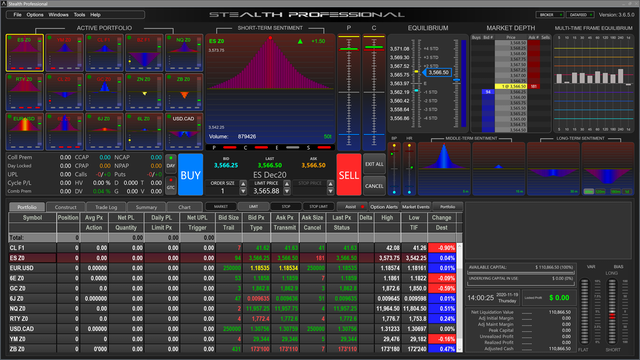Image resolution: width=640 pixels, height=360 pixels.
Task: Open the DATAFEED connection dropdown
Action: coord(580,15)
